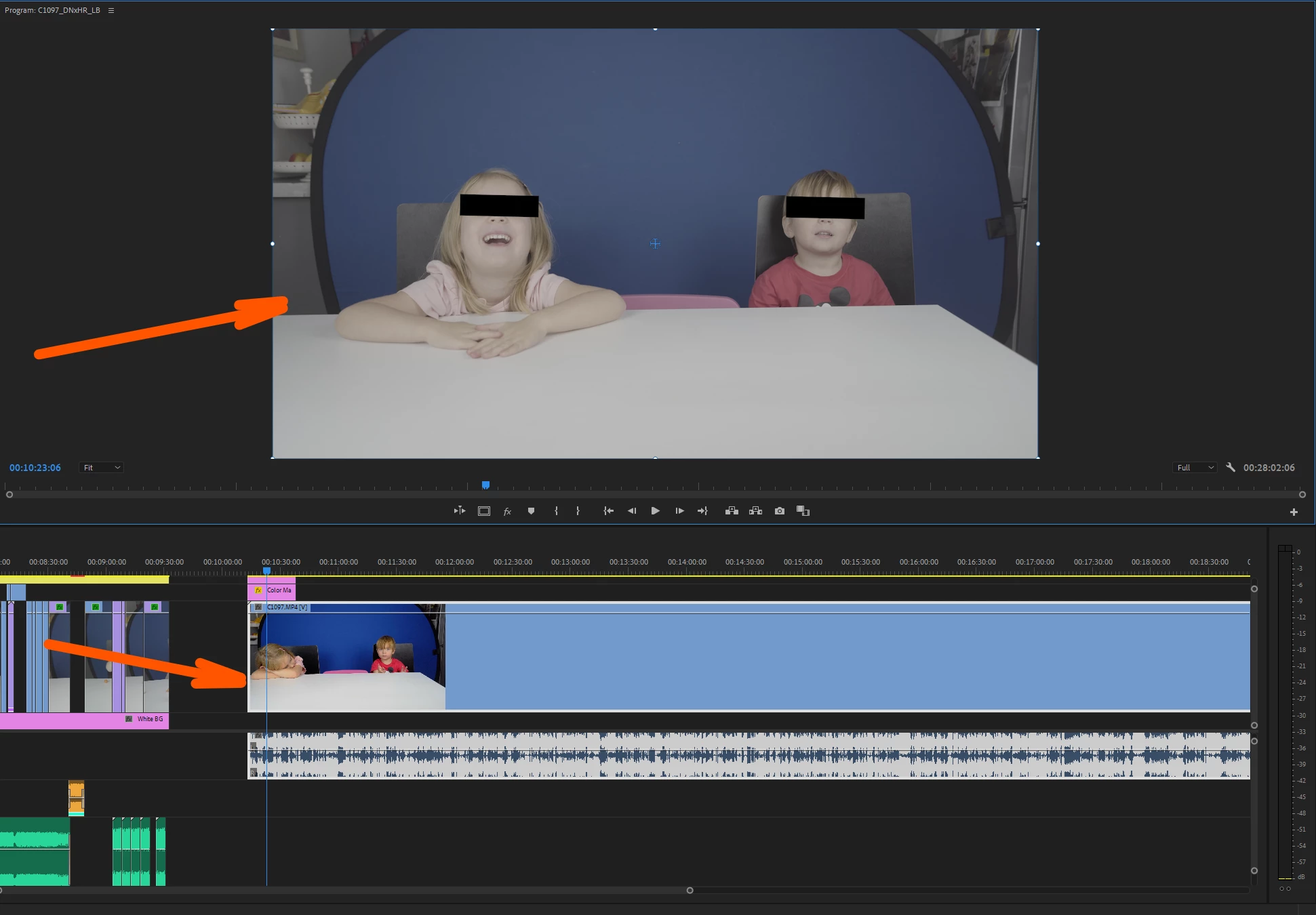Toggle Safe Margins overlay button
Viewport: 1316px width, 915px height.
pos(484,511)
